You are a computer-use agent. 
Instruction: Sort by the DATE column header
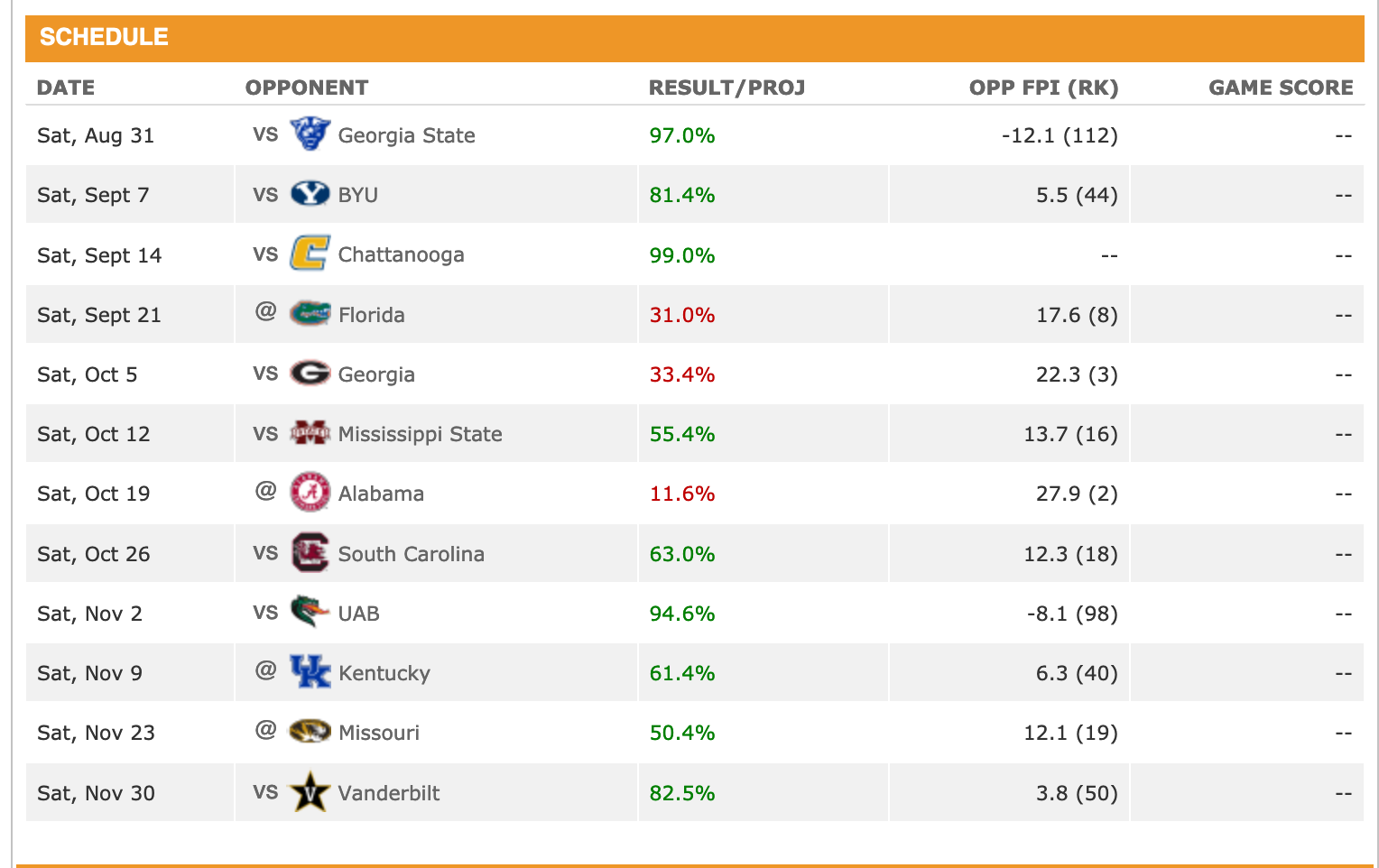[x=65, y=88]
